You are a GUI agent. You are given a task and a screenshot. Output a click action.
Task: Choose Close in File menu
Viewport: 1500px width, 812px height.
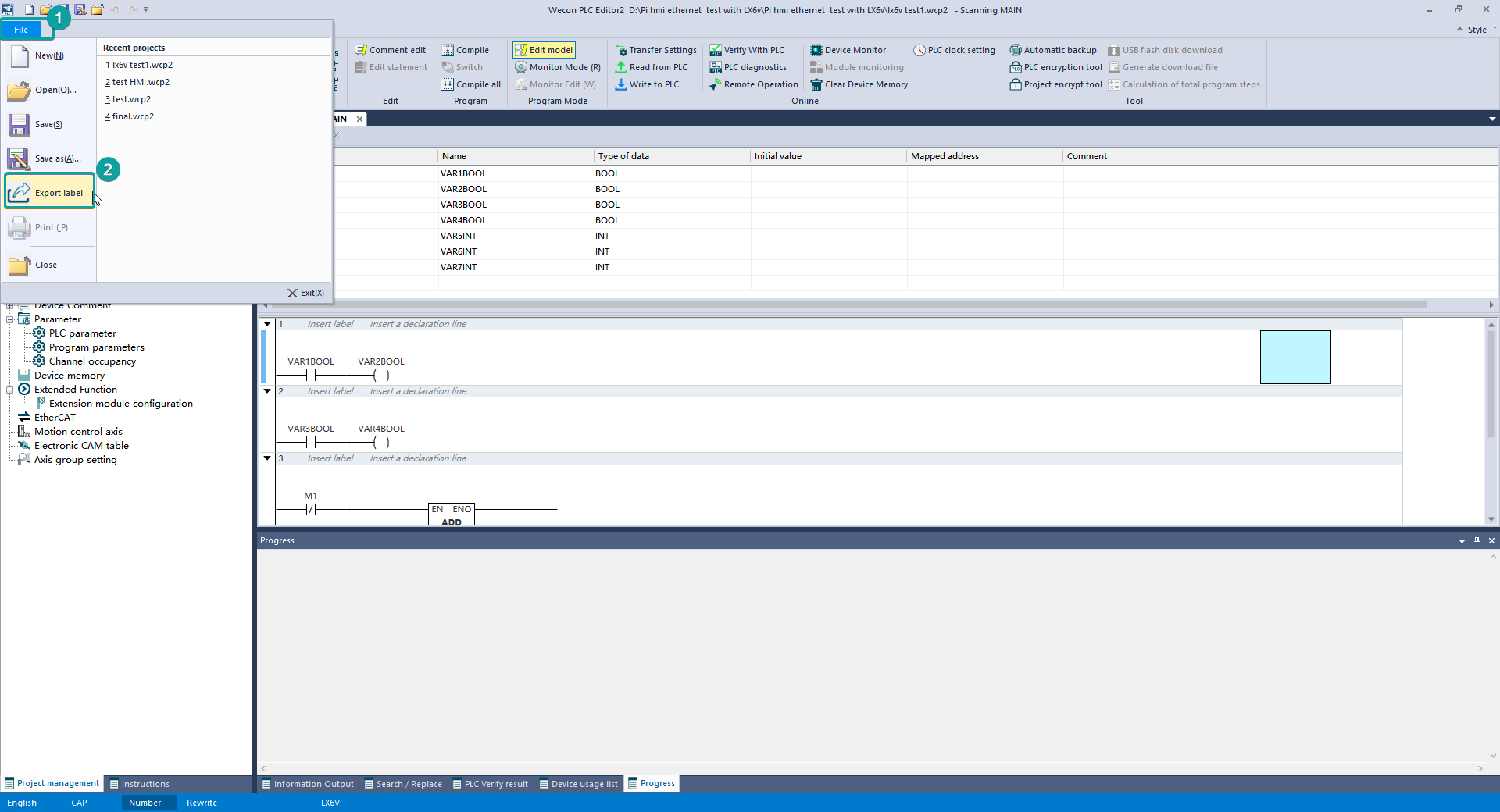[49, 265]
